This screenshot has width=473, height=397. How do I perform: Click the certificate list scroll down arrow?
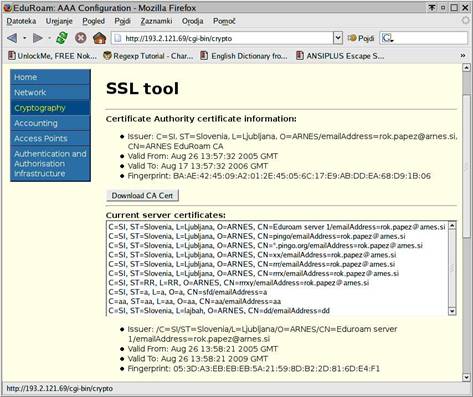[452, 311]
